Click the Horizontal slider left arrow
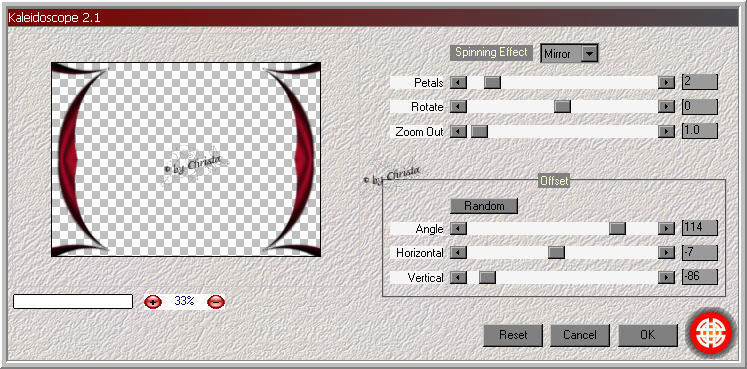The height and width of the screenshot is (369, 747). (458, 253)
